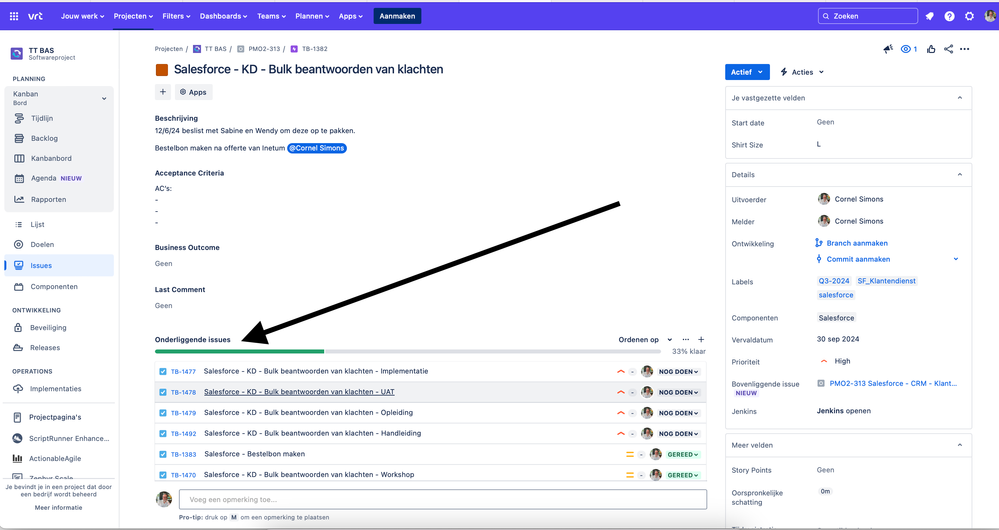Screen dimensions: 999x530
Task: Click the comment field Voeg een opmerking toe
Action: click(443, 499)
